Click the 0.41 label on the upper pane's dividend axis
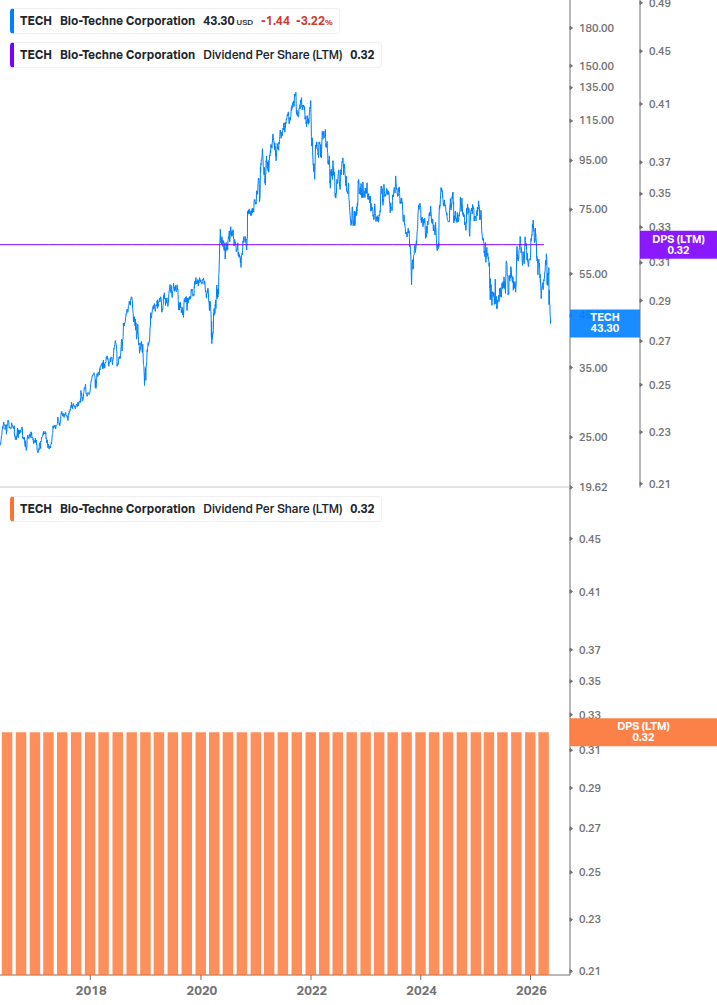The height and width of the screenshot is (1005, 717). coord(660,104)
